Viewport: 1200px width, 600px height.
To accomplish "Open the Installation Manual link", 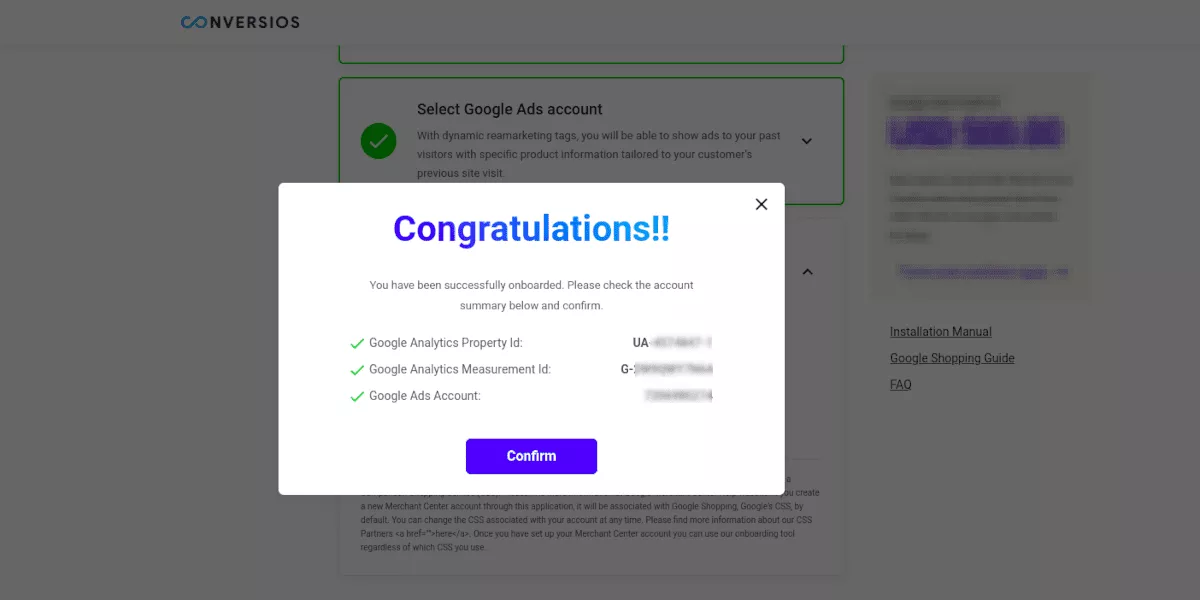I will tap(941, 332).
